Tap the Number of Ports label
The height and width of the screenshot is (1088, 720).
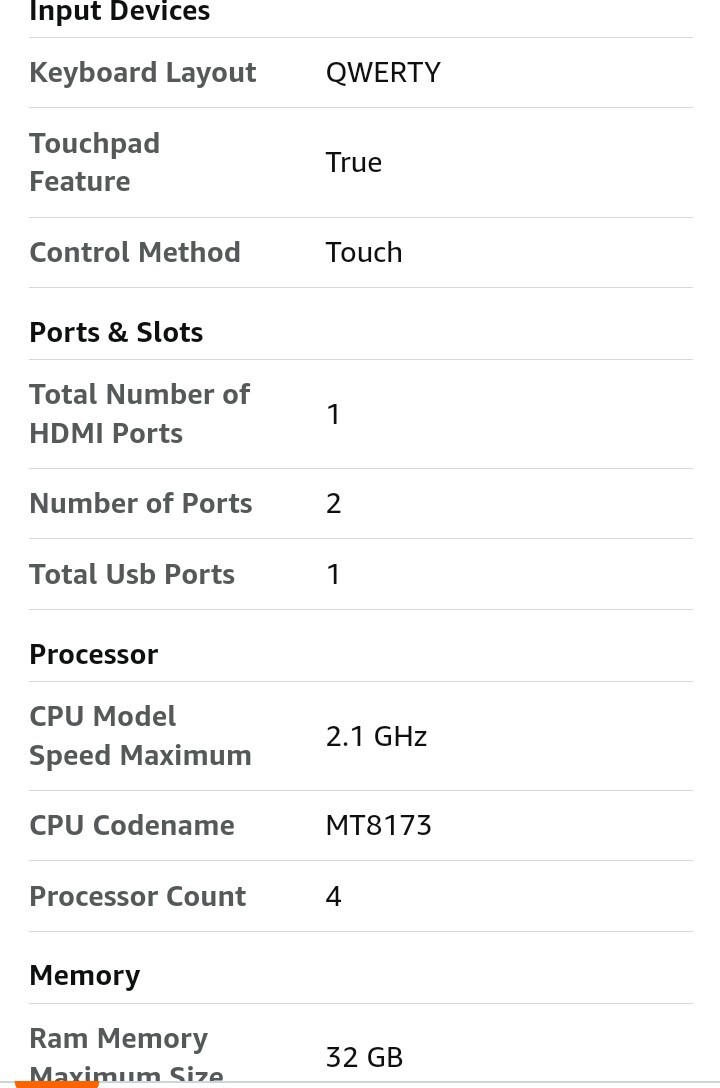pyautogui.click(x=141, y=503)
